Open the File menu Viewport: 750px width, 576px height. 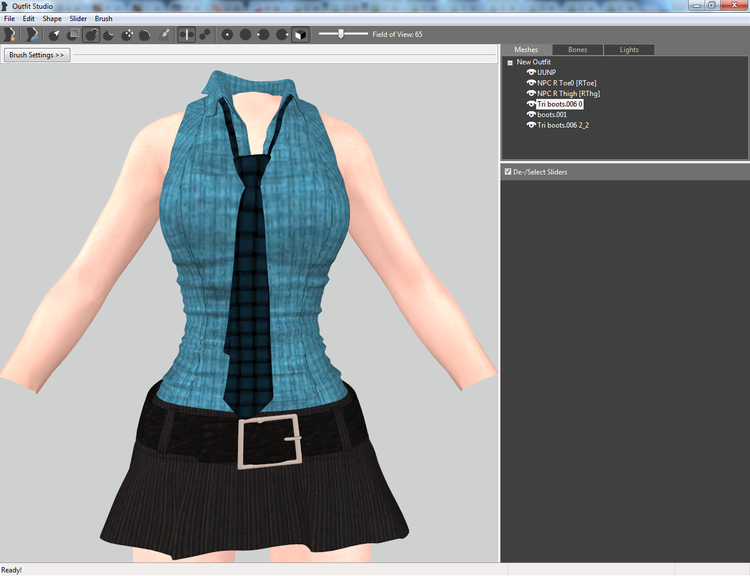pyautogui.click(x=9, y=19)
